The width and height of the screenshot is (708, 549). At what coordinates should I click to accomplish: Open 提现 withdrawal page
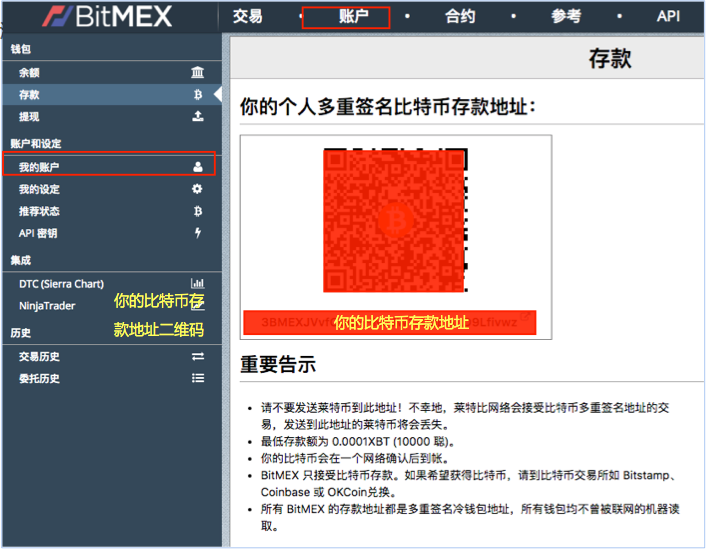[112, 116]
